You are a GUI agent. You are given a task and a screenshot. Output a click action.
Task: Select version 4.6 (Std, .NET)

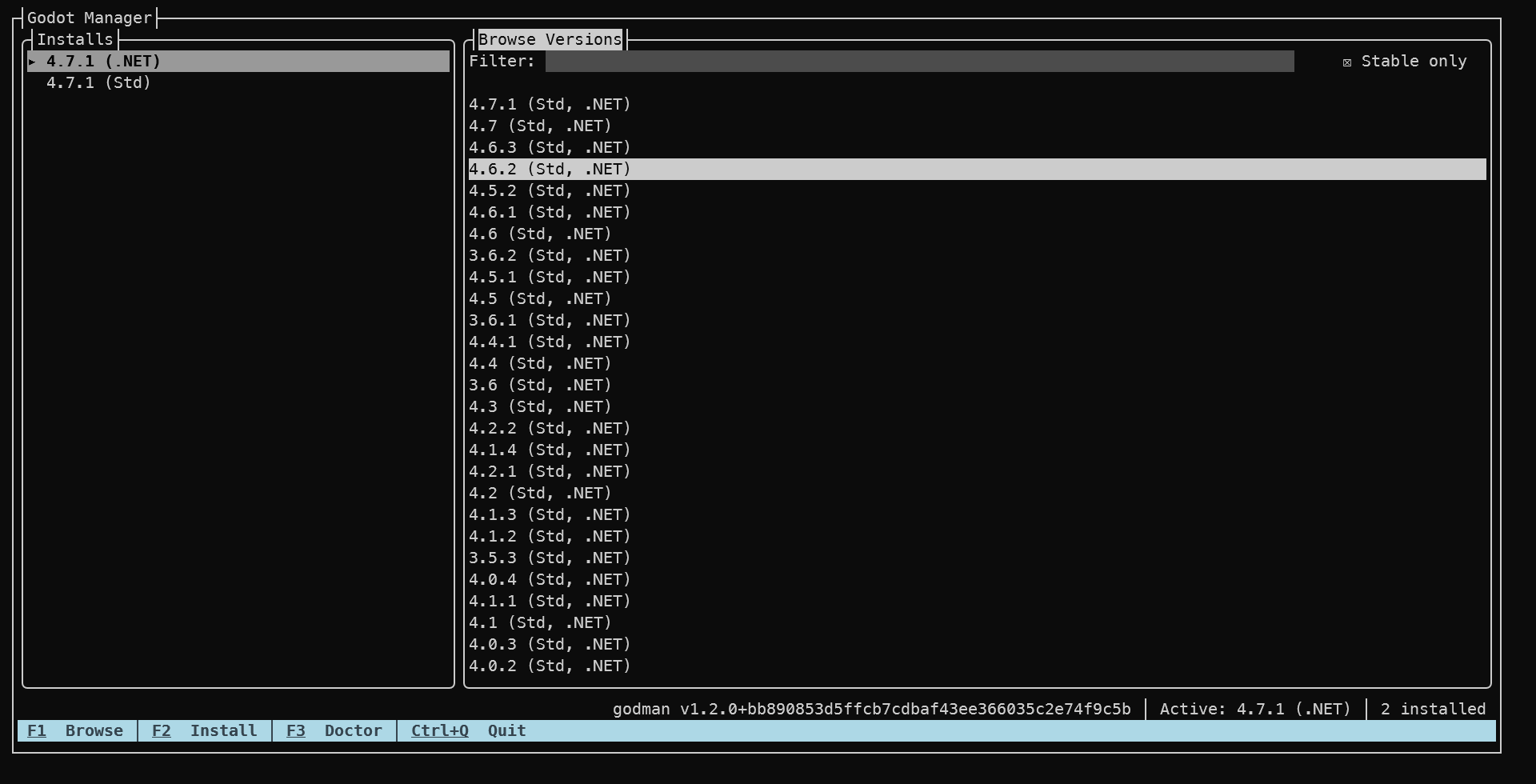(977, 234)
